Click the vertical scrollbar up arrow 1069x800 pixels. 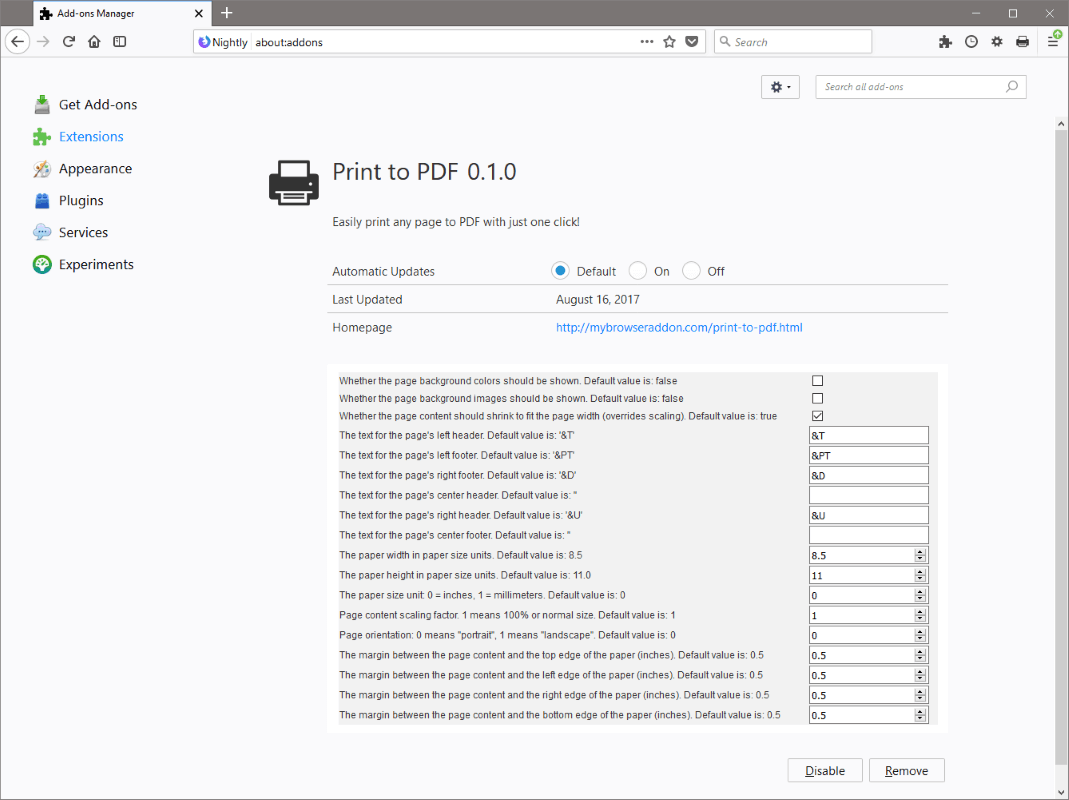[1061, 123]
